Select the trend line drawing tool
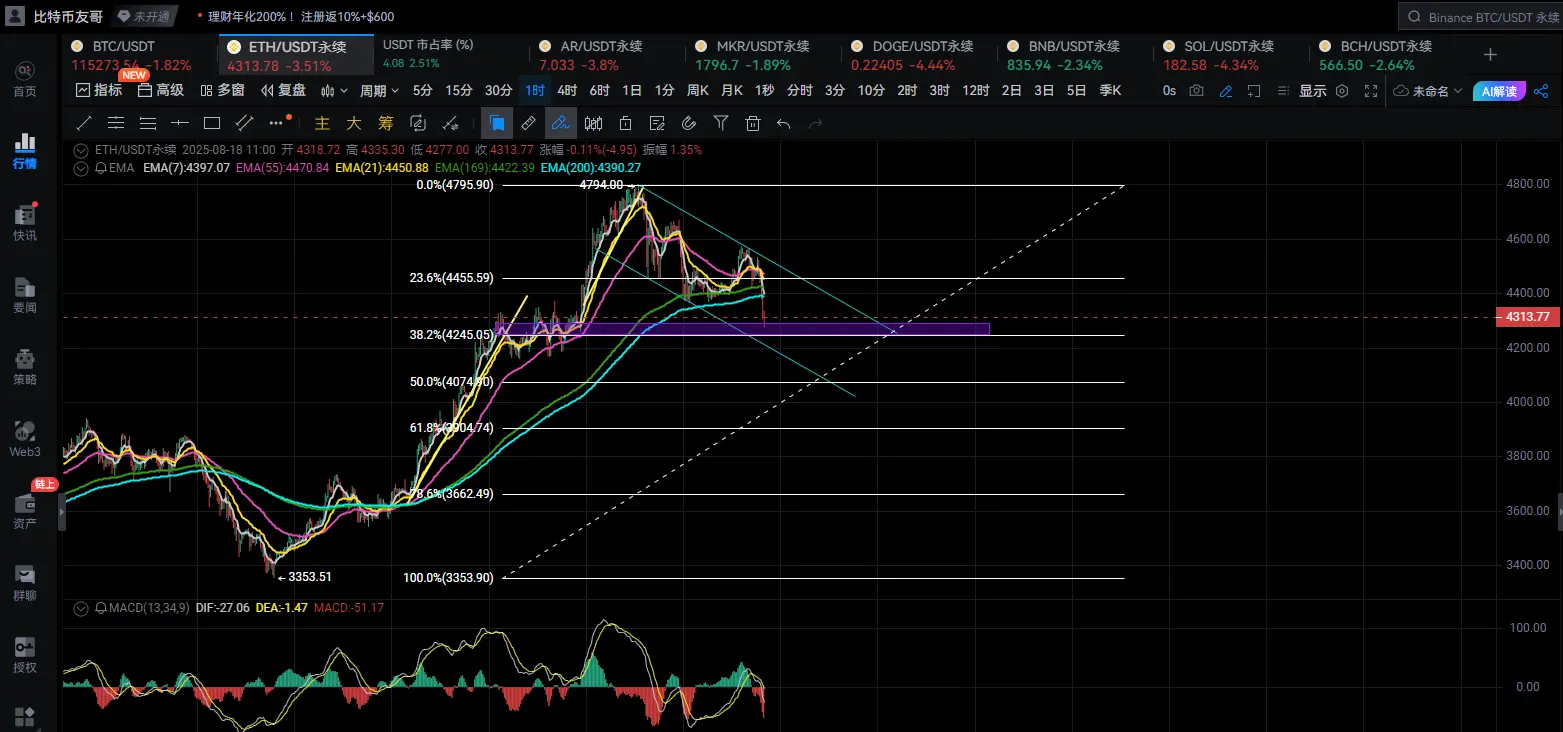The height and width of the screenshot is (732, 1563). point(84,123)
